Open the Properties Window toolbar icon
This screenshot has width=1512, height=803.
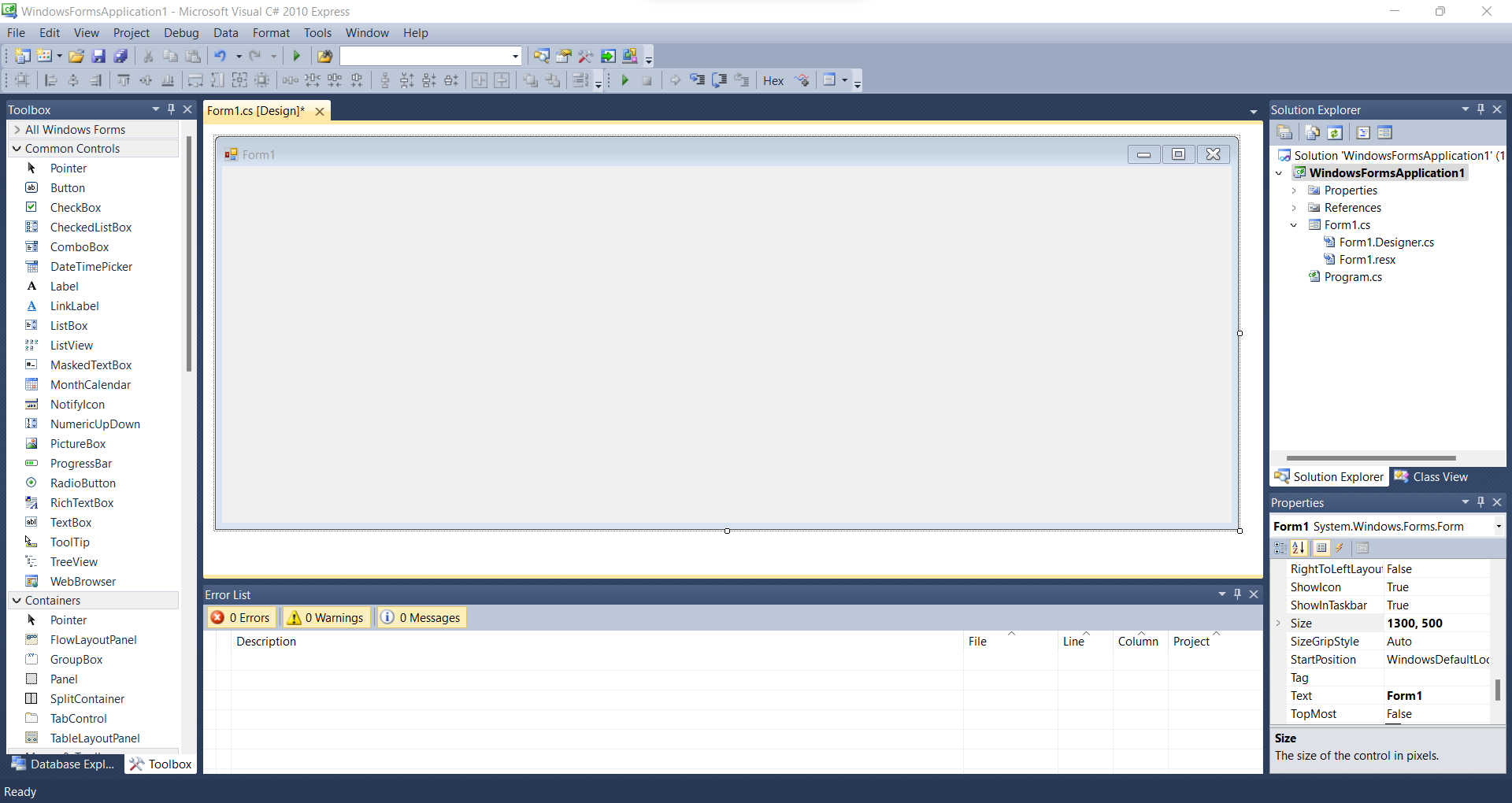coord(564,56)
